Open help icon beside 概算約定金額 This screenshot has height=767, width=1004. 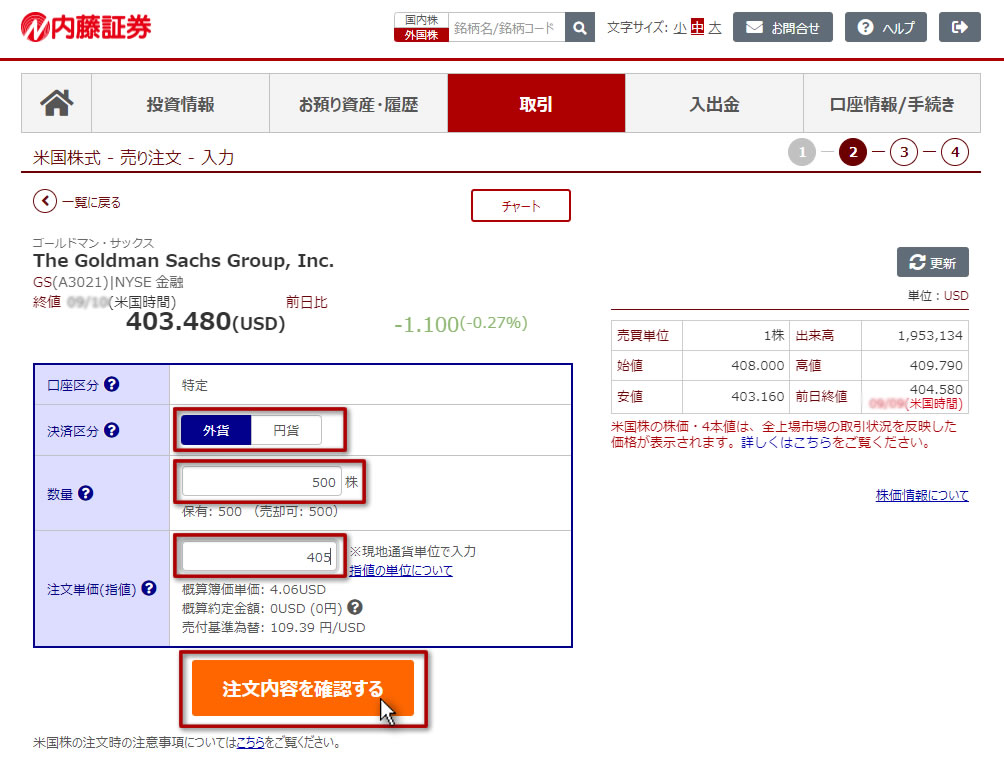pos(355,607)
